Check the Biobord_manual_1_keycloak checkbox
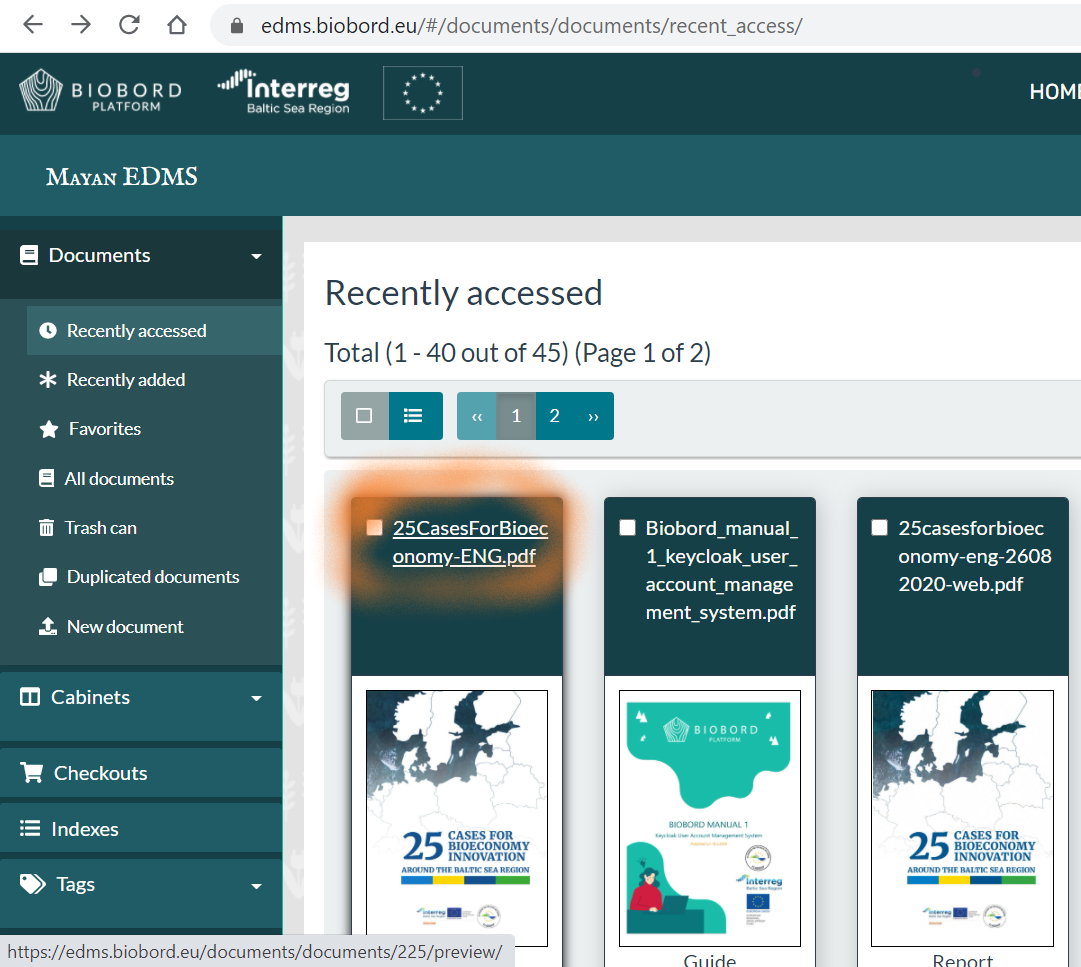This screenshot has height=967, width=1081. (x=627, y=528)
